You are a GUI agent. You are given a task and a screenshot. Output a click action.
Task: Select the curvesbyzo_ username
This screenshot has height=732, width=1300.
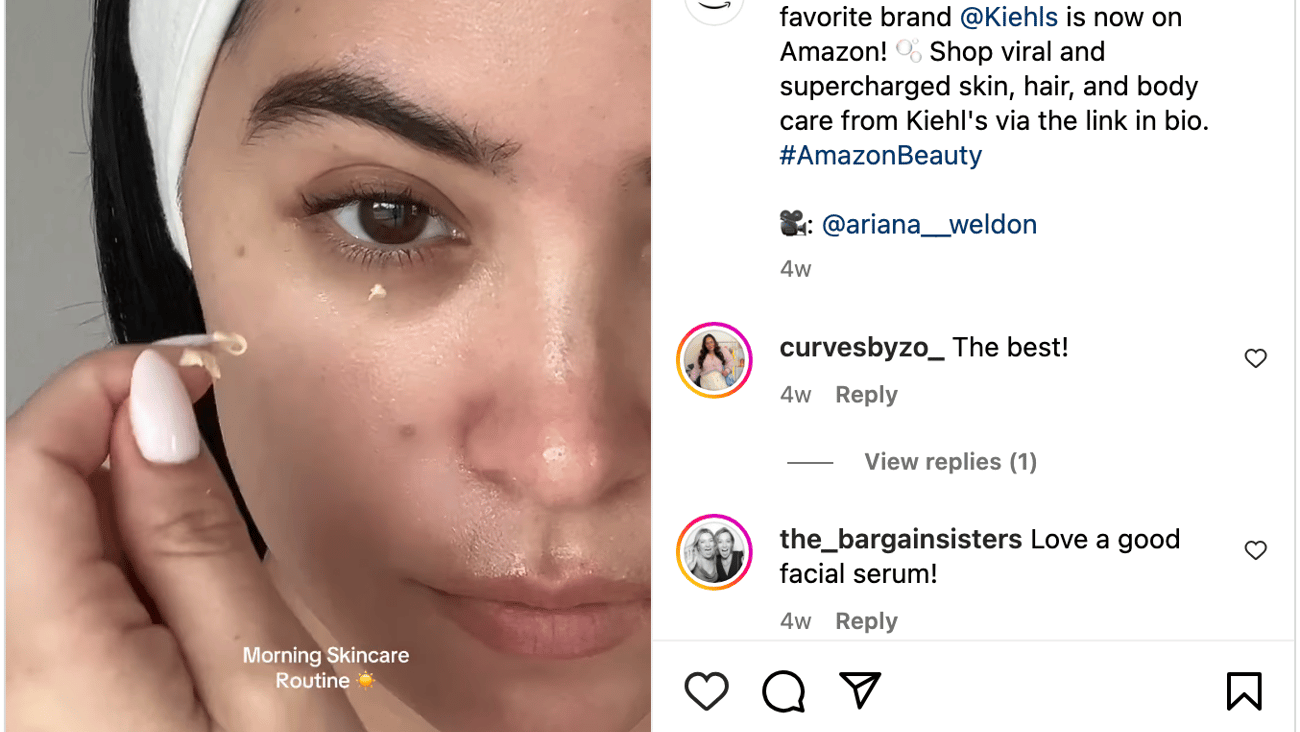[860, 347]
